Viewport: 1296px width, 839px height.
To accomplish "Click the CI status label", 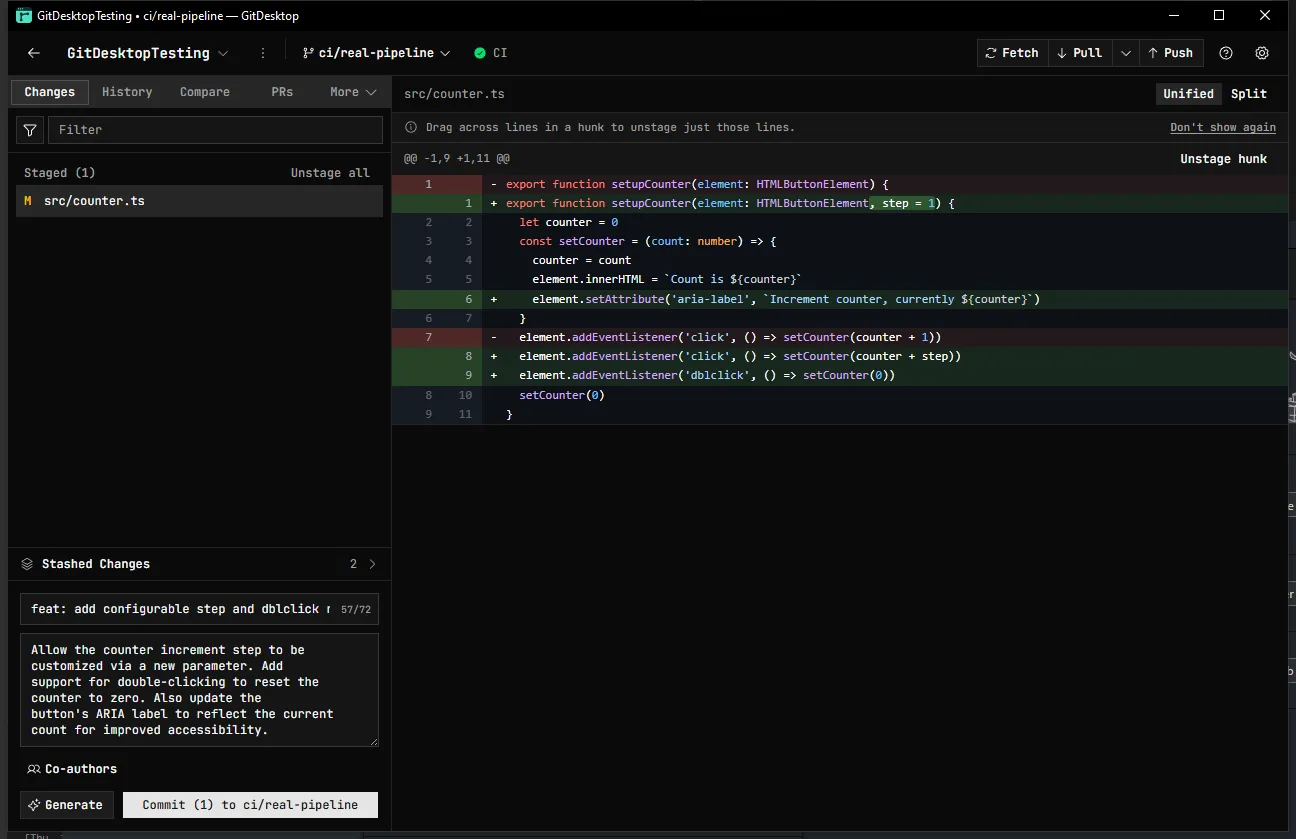I will click(x=500, y=53).
